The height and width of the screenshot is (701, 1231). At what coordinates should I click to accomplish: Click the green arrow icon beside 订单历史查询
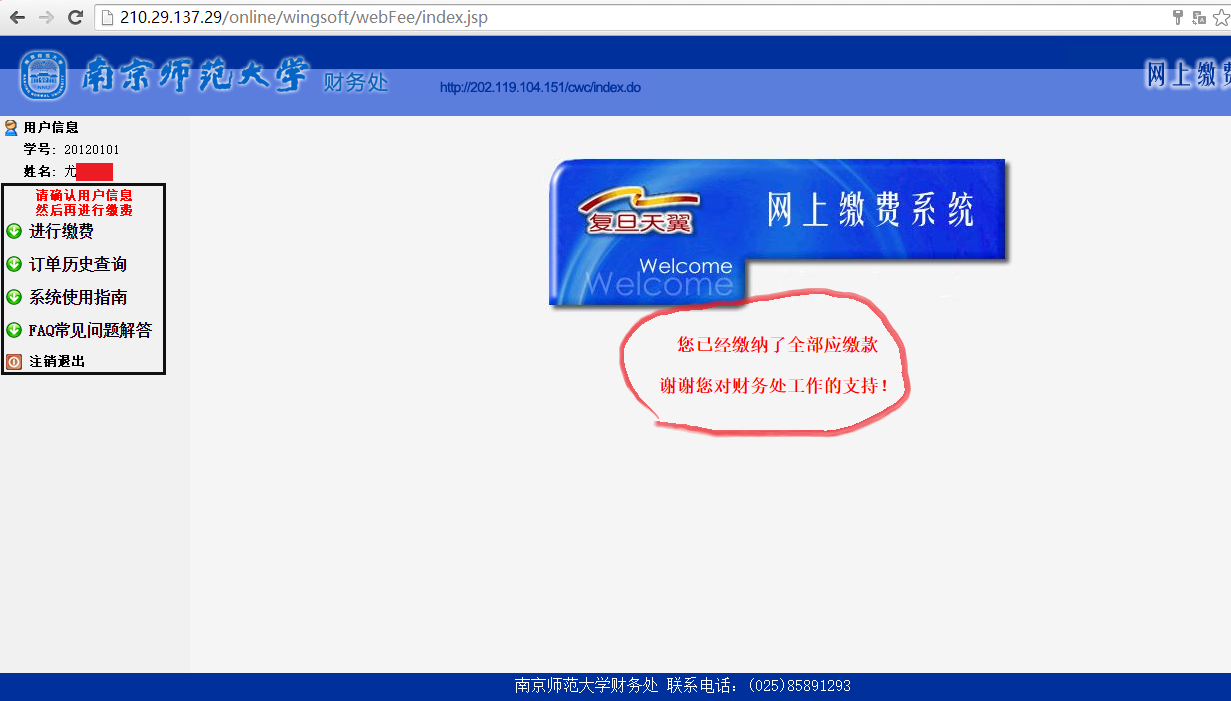14,265
